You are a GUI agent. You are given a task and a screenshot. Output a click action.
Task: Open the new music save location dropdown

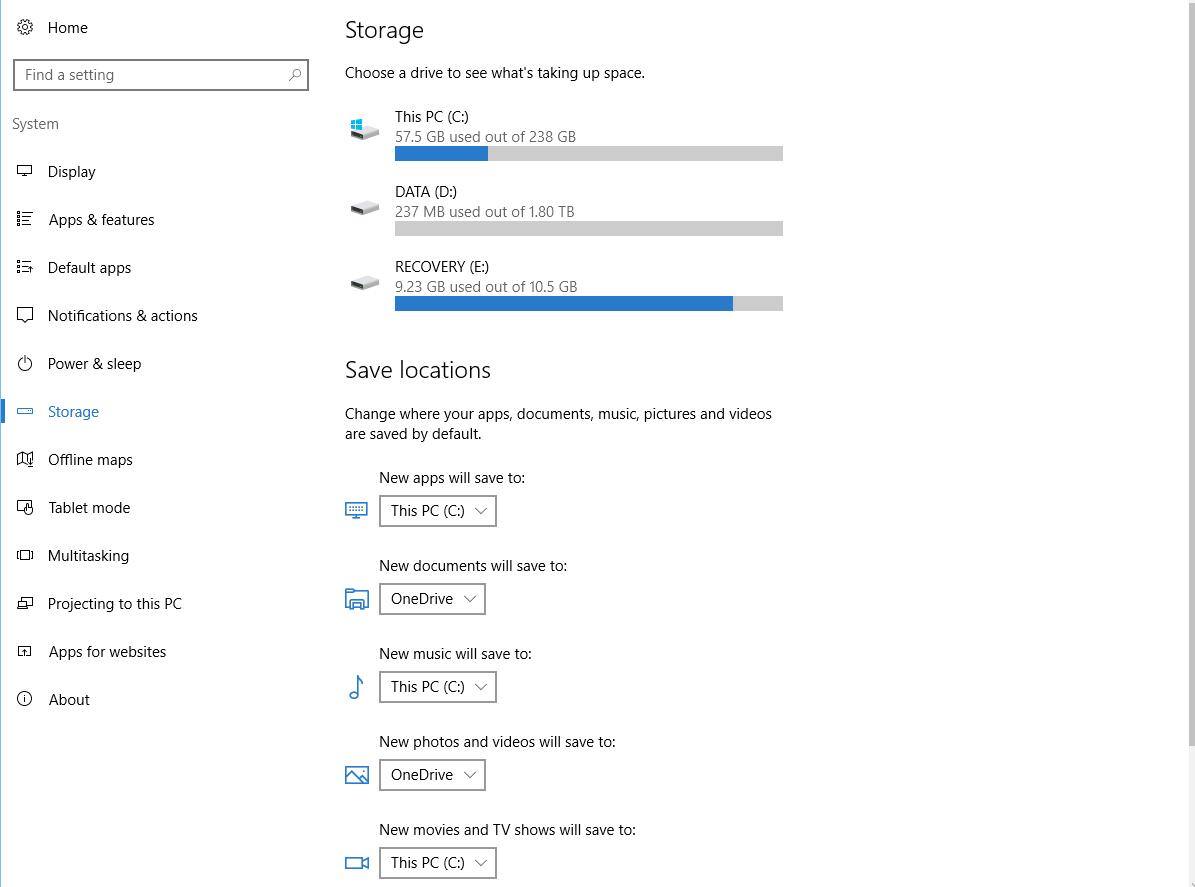pos(437,686)
